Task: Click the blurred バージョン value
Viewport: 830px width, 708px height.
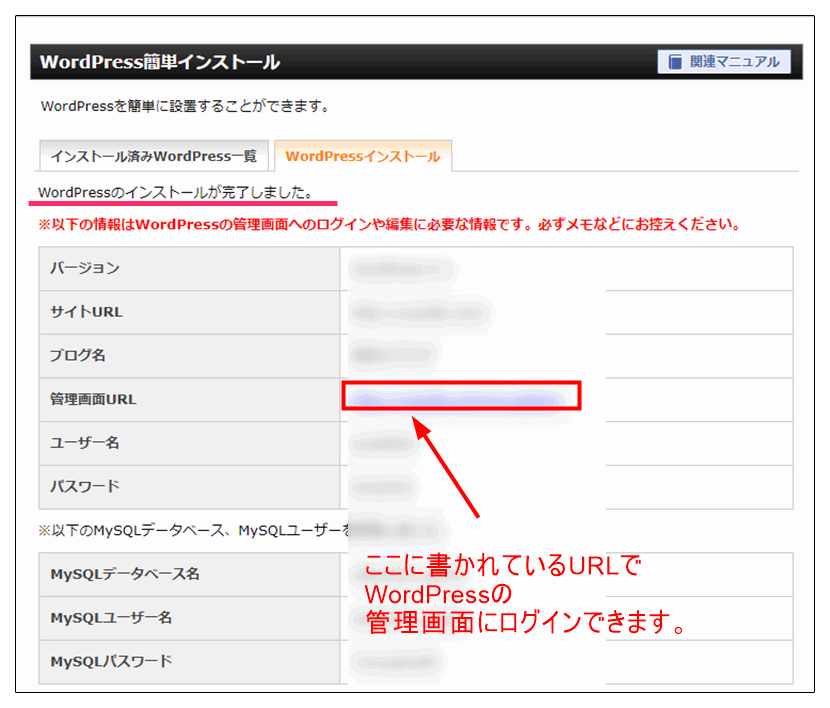Action: pyautogui.click(x=401, y=269)
